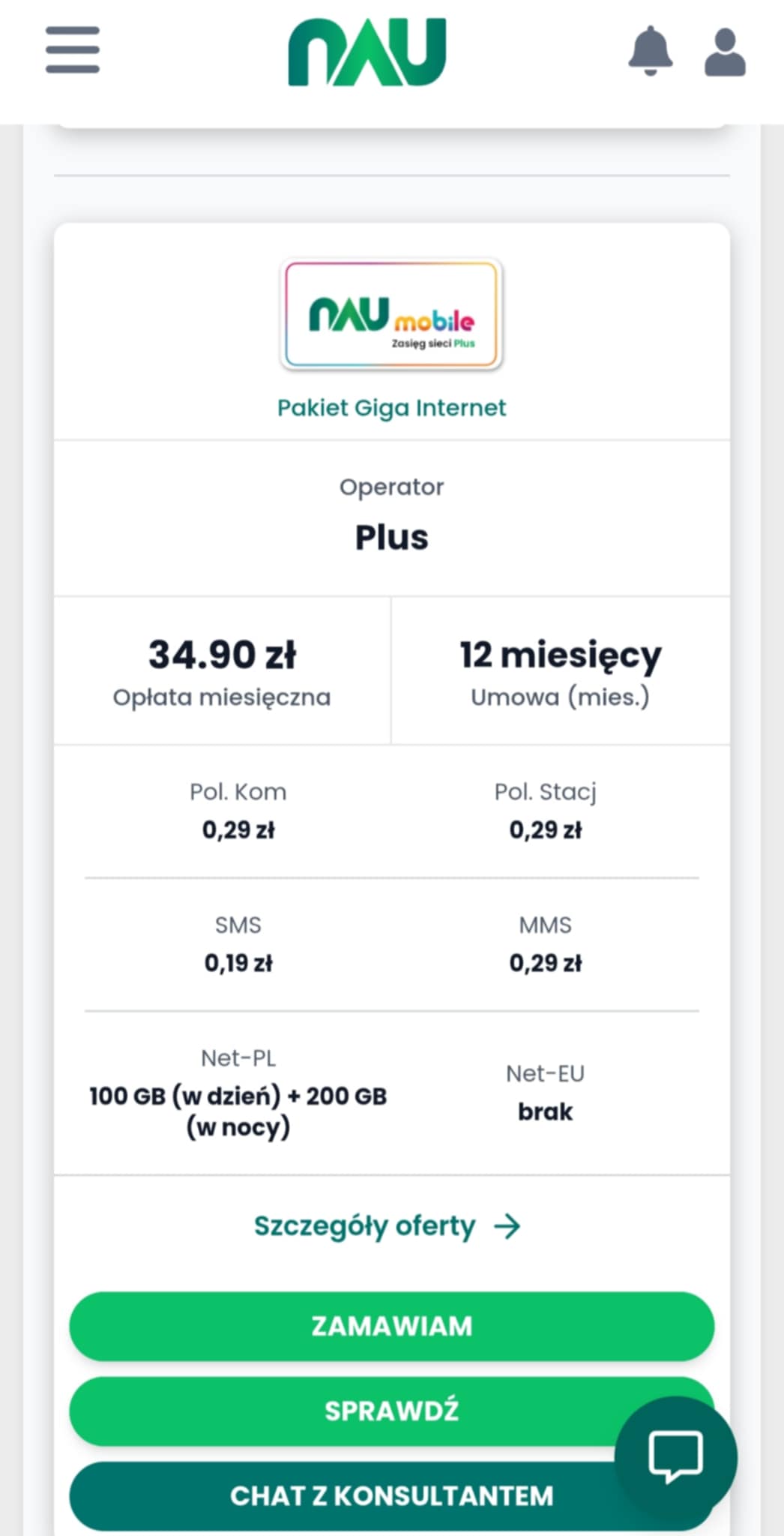Image resolution: width=784 pixels, height=1536 pixels.
Task: Tap the Operator Plus section
Action: 391,537
